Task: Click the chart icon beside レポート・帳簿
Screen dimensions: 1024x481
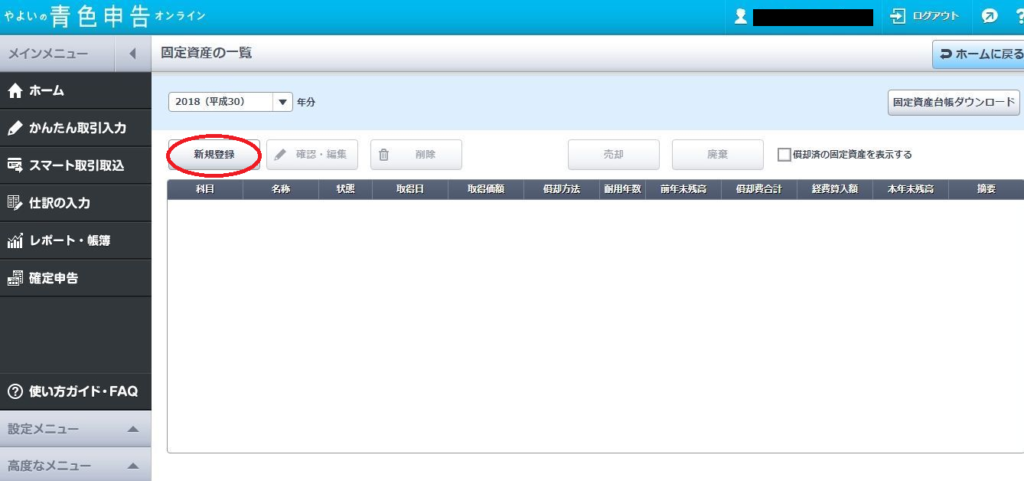Action: pos(14,241)
